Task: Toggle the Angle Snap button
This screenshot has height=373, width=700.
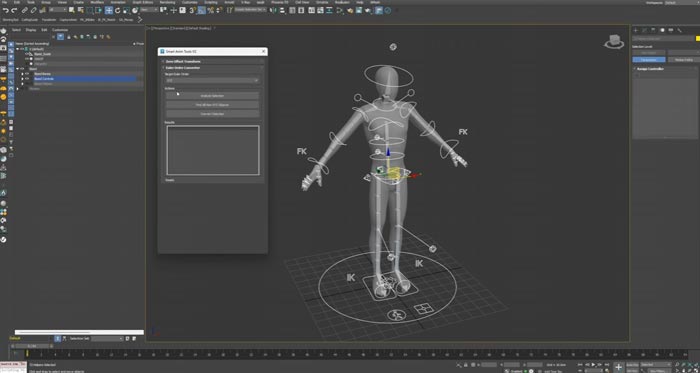Action: tap(202, 10)
